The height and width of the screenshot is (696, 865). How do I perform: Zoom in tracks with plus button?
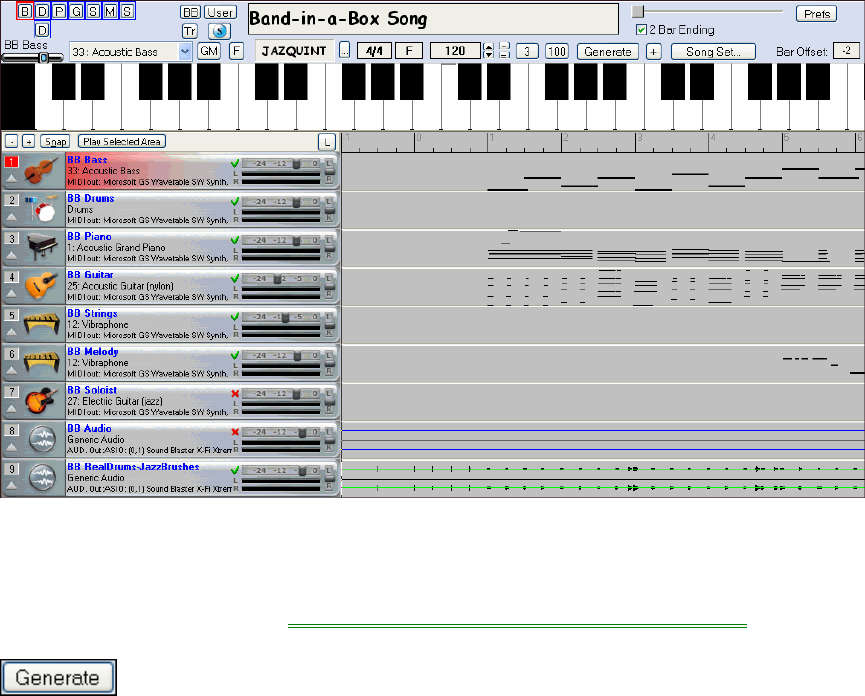[x=28, y=142]
